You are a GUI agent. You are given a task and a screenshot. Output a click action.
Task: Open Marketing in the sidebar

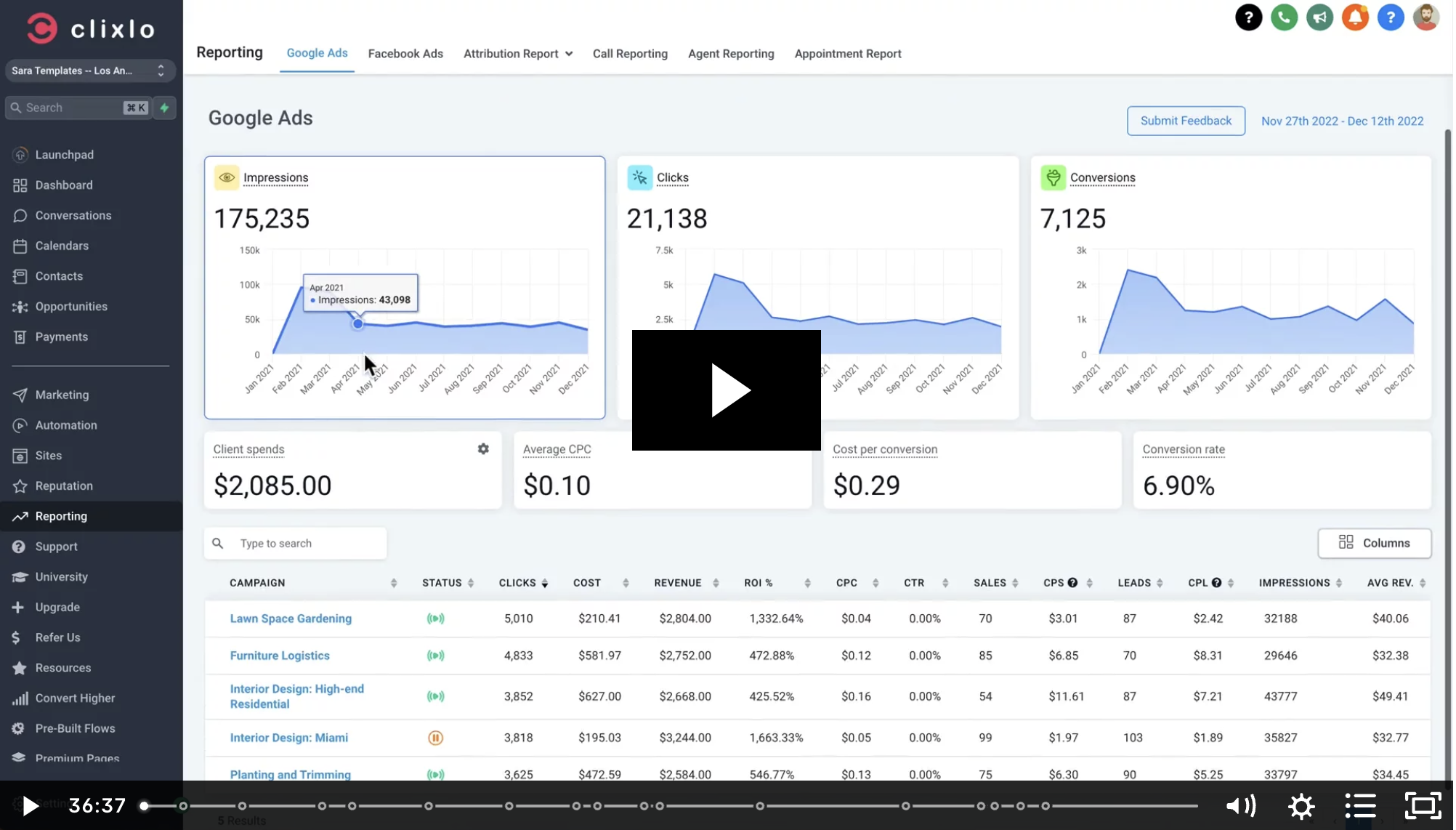tap(62, 395)
